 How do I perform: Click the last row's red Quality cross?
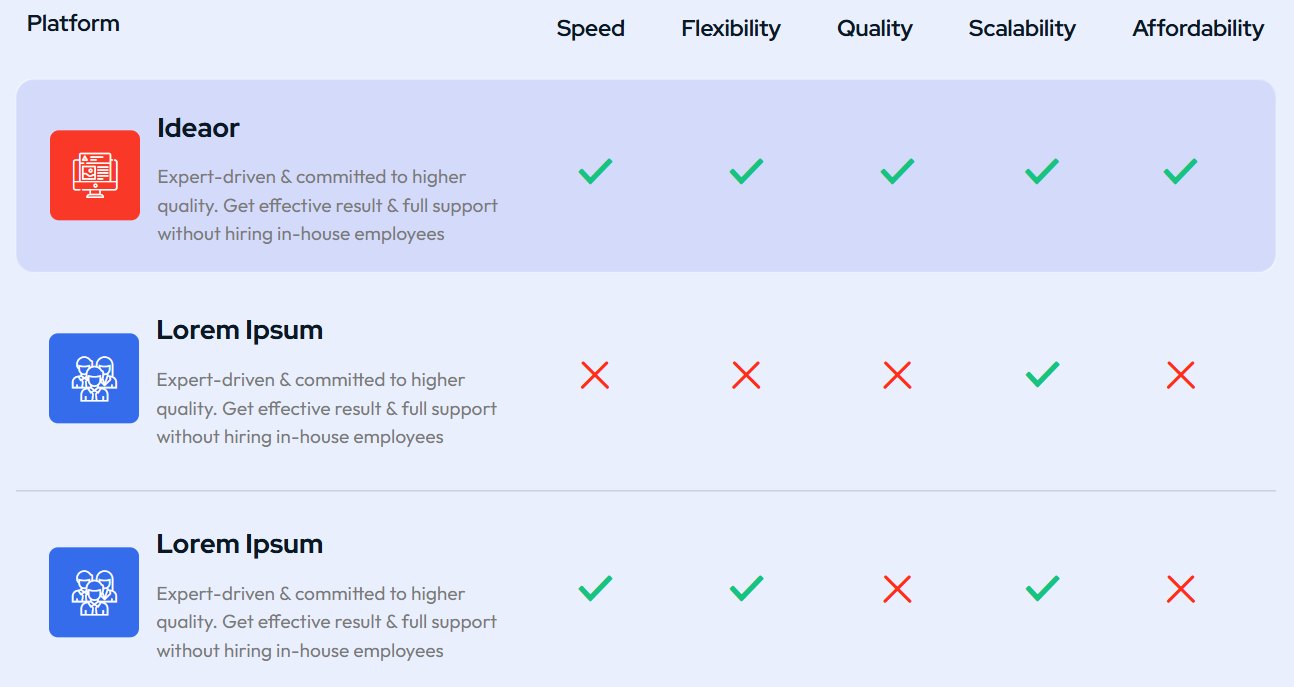897,590
